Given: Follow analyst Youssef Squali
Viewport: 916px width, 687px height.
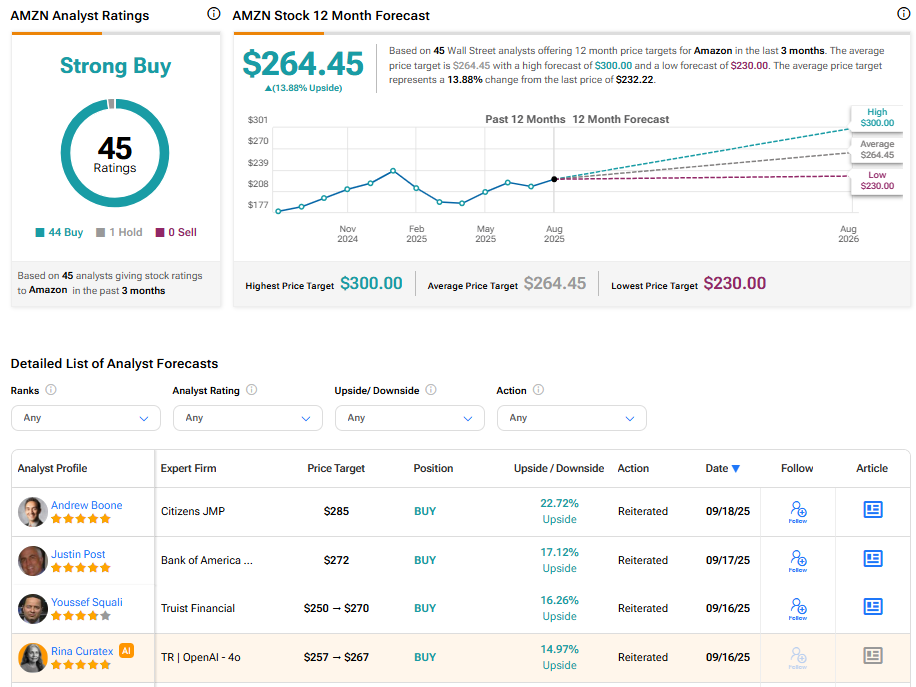Looking at the screenshot, I should [797, 608].
